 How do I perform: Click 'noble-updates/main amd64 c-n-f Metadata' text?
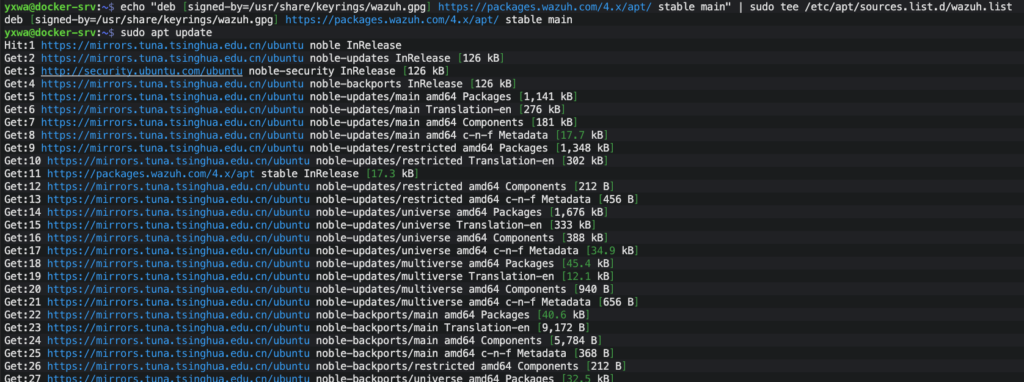coord(429,135)
